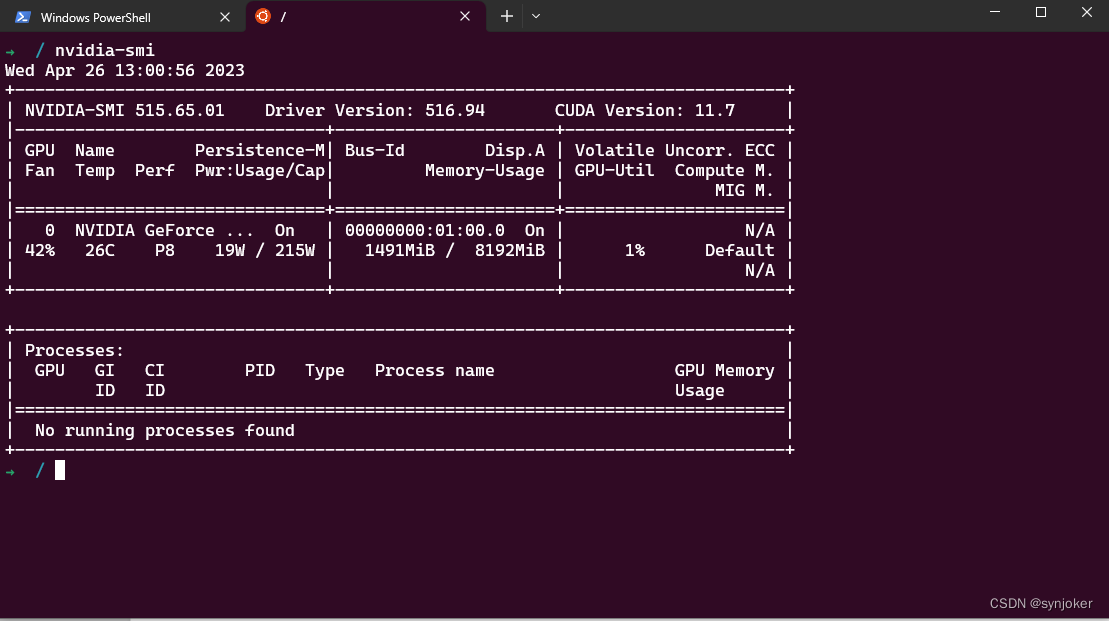Click the NVIDIA GeForce GPU name
The image size is (1109, 621).
click(164, 231)
